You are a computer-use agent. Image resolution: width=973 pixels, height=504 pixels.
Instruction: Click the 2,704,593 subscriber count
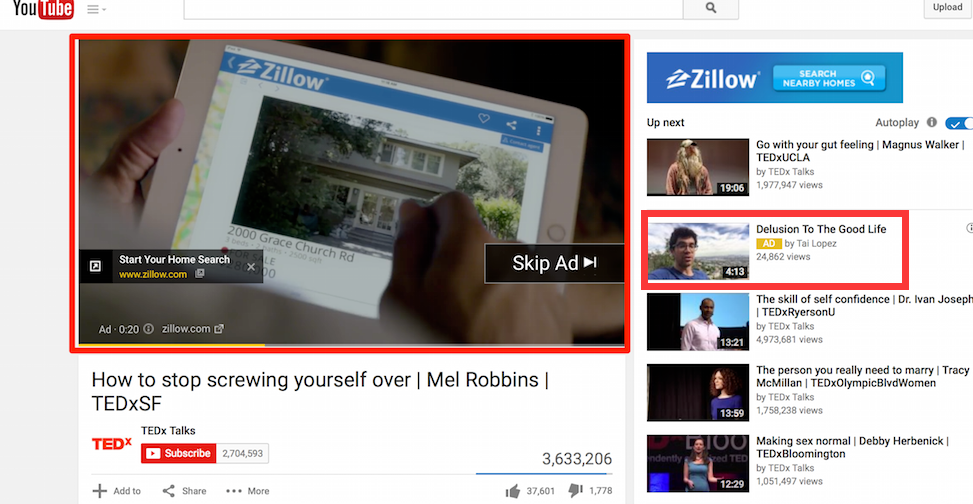(x=243, y=453)
